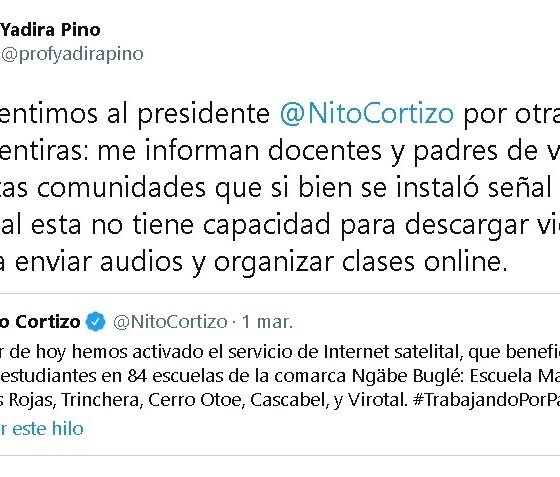Click the blue verified badge next to Cortizo
The image size is (560, 477).
[96, 321]
